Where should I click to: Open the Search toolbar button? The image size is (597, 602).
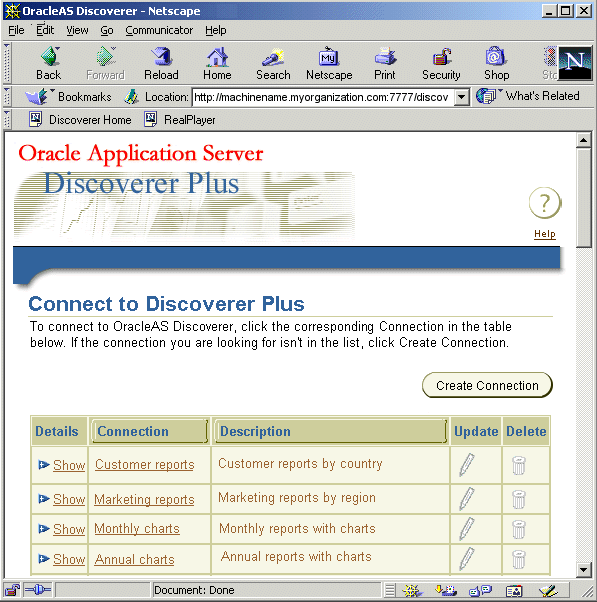pos(273,63)
